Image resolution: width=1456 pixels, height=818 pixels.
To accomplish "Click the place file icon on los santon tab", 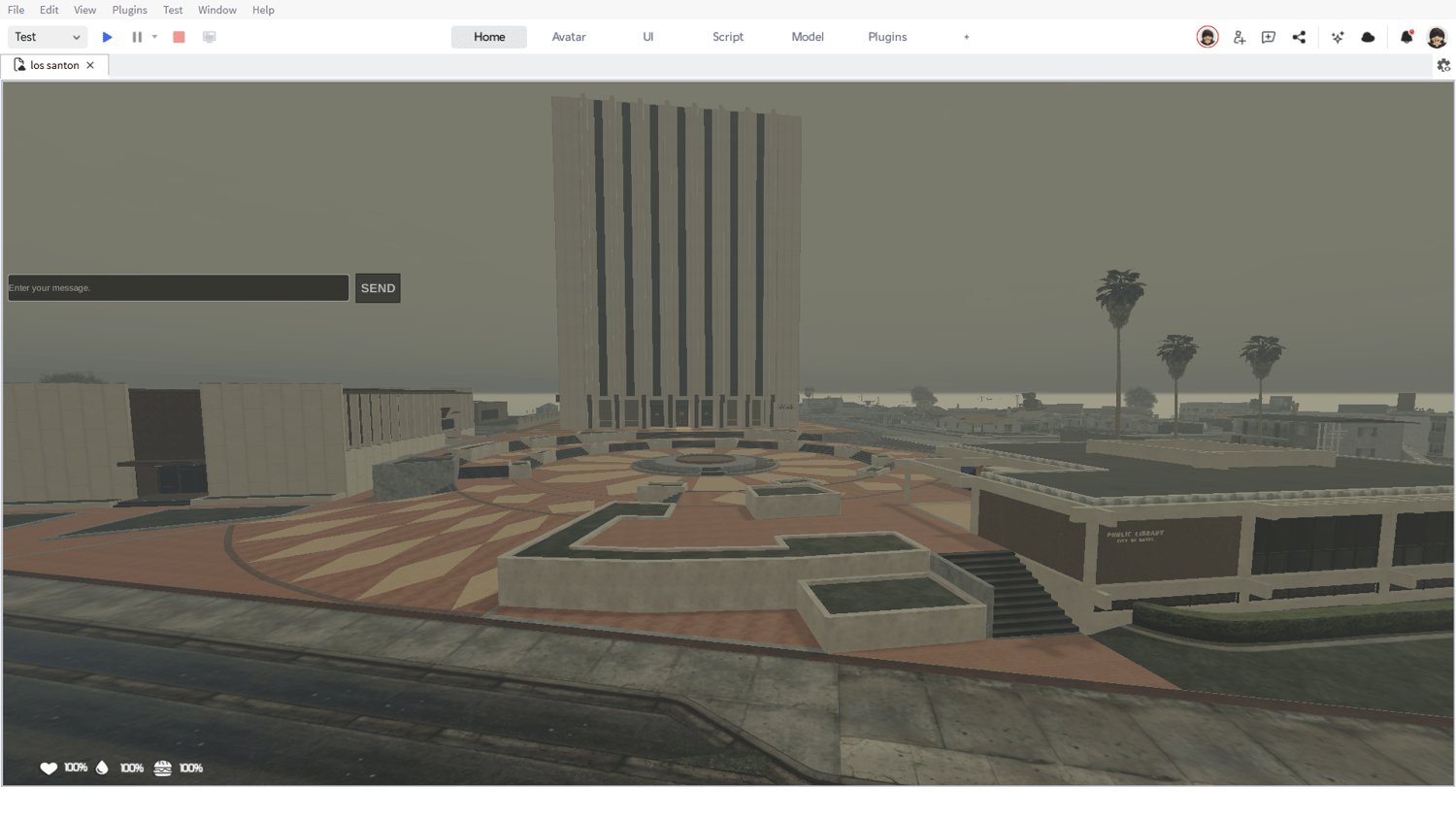I will tap(19, 65).
